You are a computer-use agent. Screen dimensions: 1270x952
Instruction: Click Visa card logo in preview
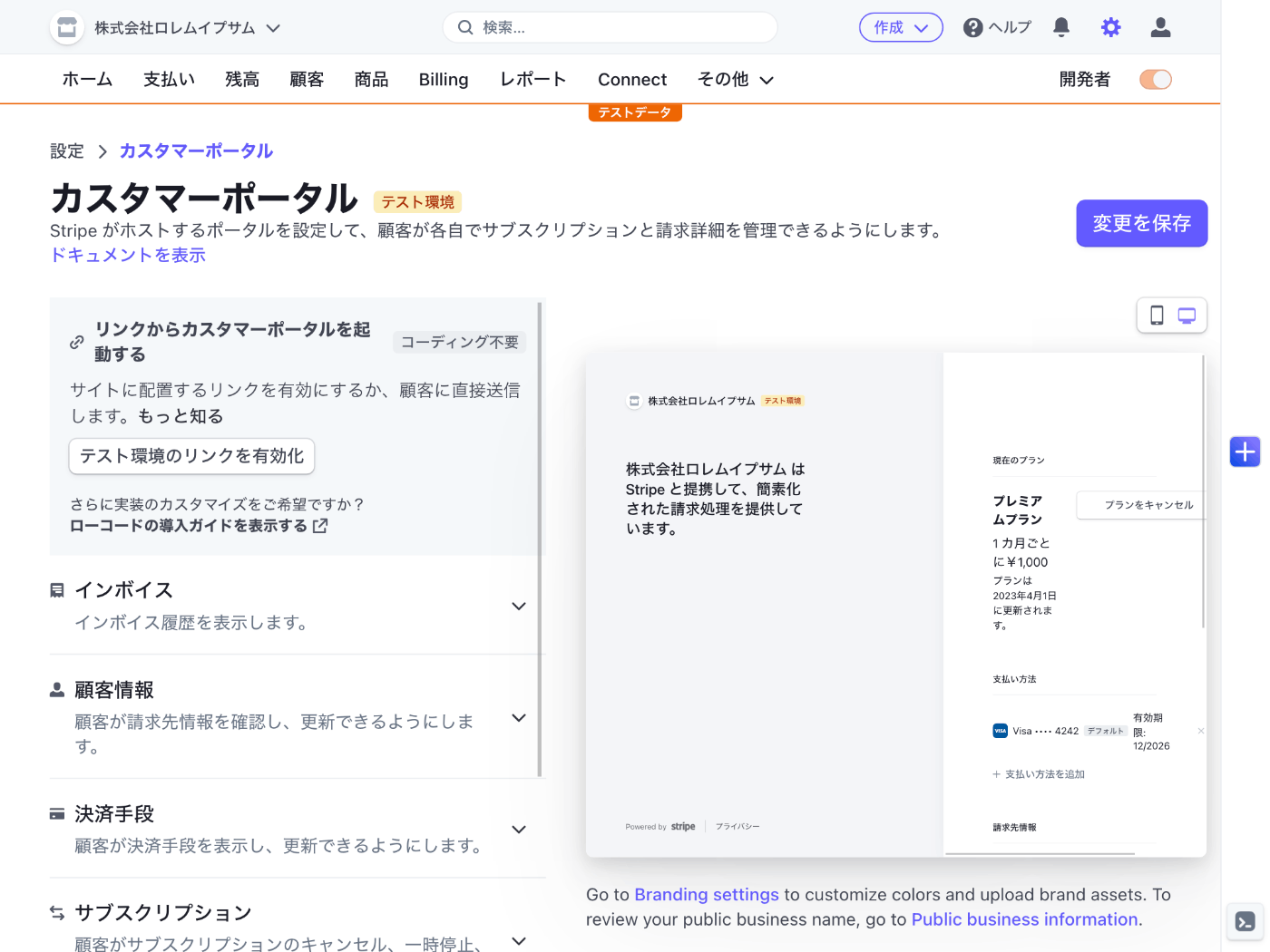[x=1000, y=731]
